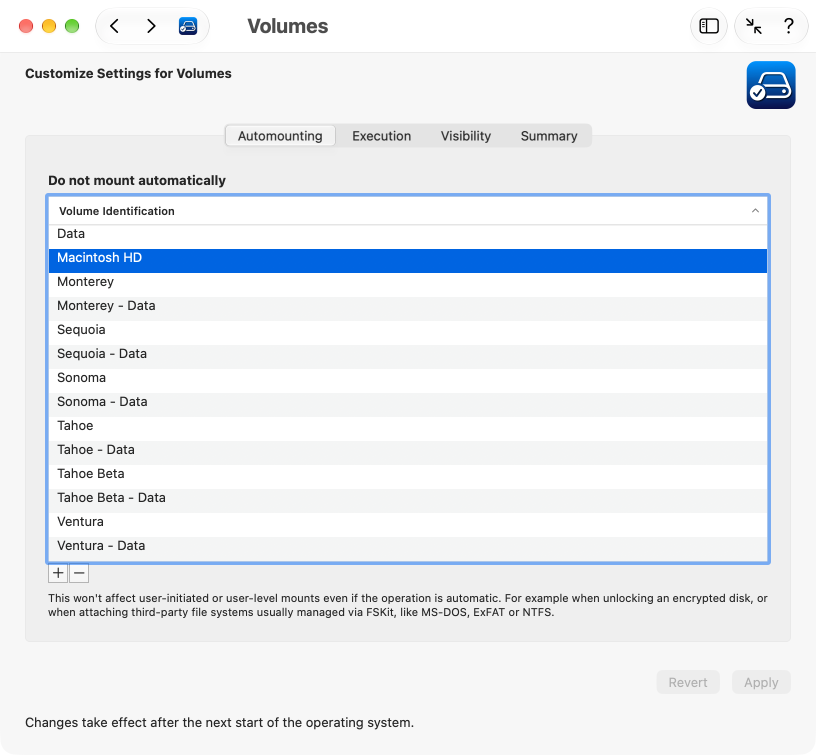Image resolution: width=816 pixels, height=755 pixels.
Task: Zoom window with the green button
Action: pos(72,26)
